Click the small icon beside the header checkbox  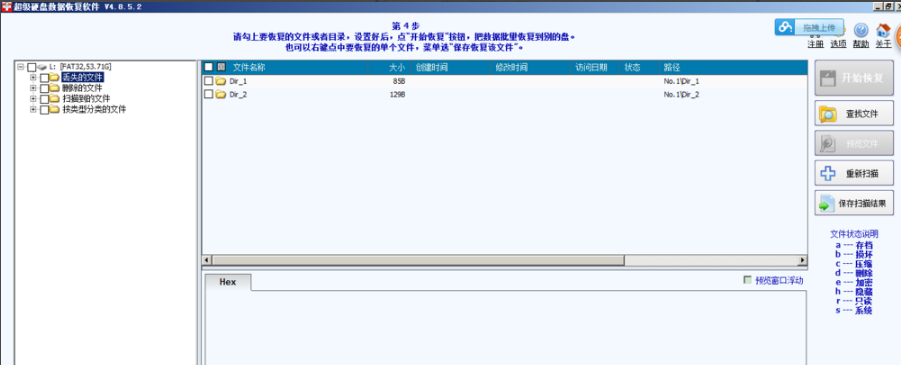pyautogui.click(x=221, y=67)
